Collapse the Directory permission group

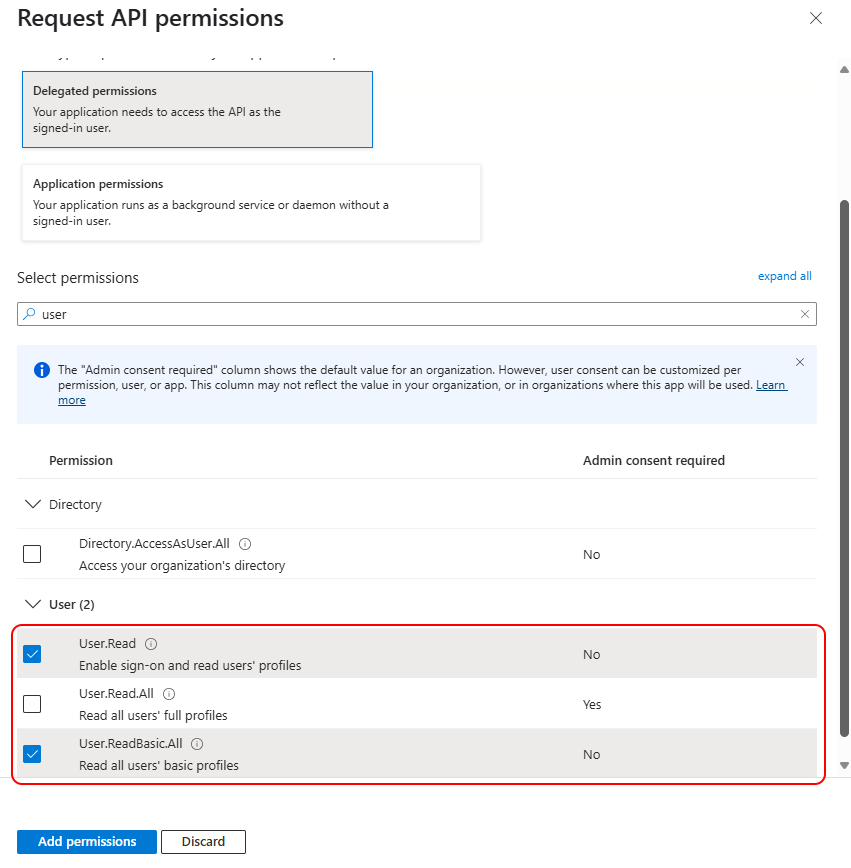pos(36,504)
